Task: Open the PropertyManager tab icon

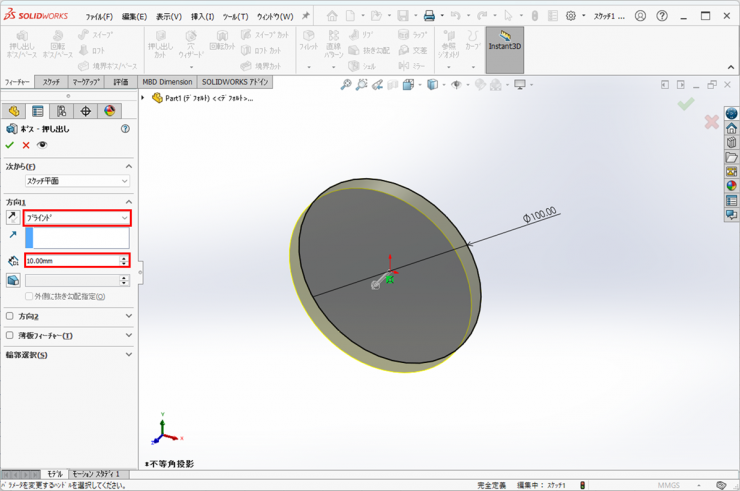Action: pyautogui.click(x=38, y=111)
